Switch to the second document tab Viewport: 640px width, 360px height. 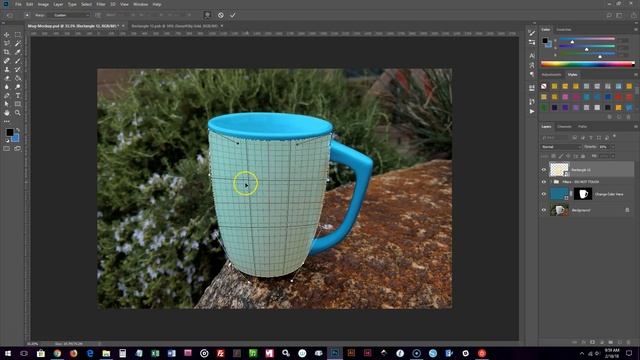coord(174,26)
